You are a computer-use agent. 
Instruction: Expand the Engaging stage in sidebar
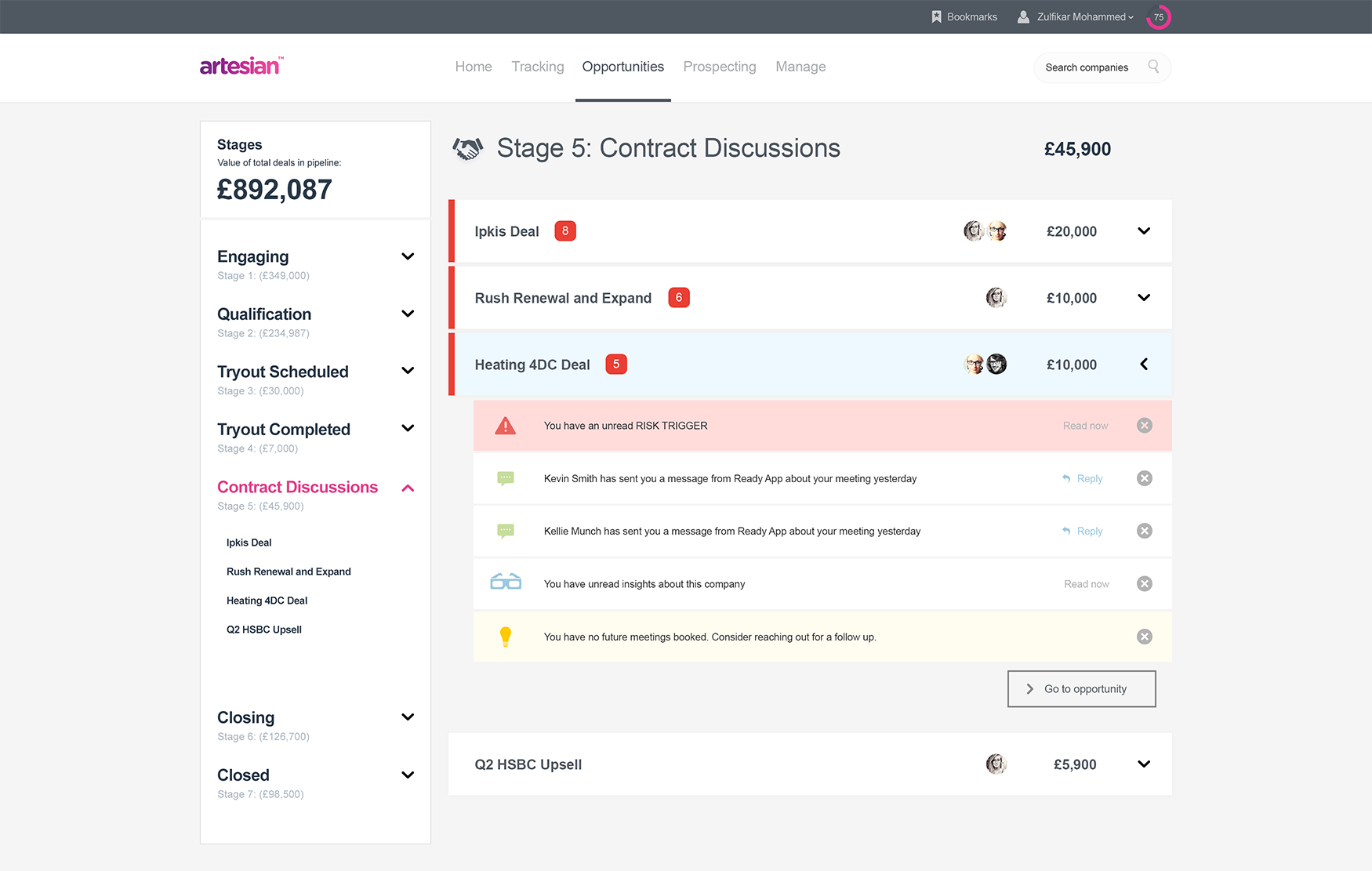point(408,256)
